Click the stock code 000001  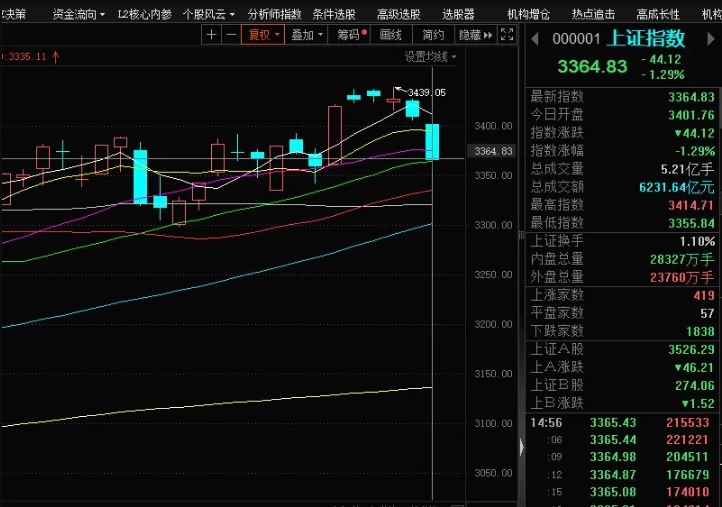click(576, 39)
